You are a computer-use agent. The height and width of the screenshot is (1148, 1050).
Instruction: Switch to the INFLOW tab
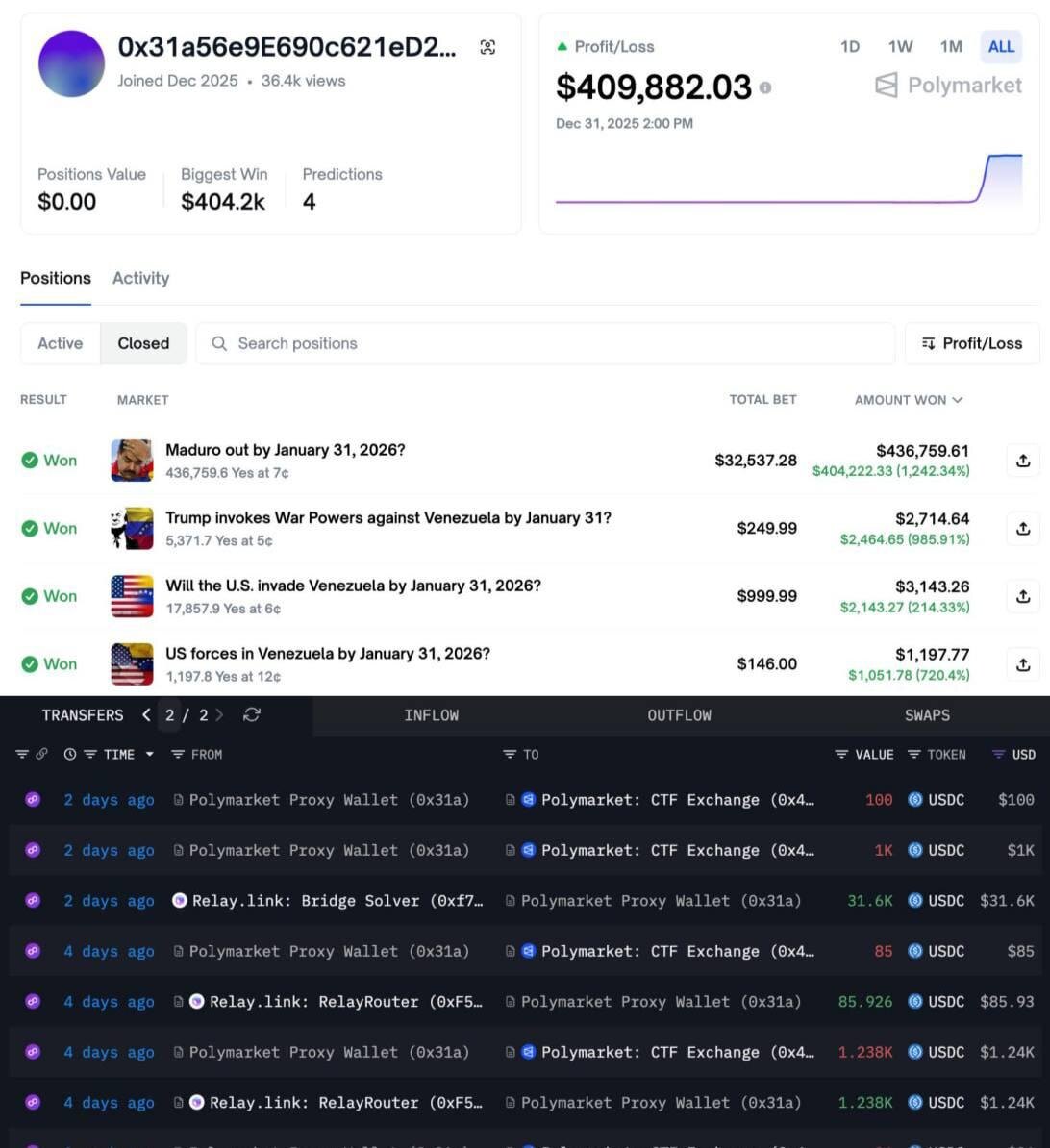(432, 715)
